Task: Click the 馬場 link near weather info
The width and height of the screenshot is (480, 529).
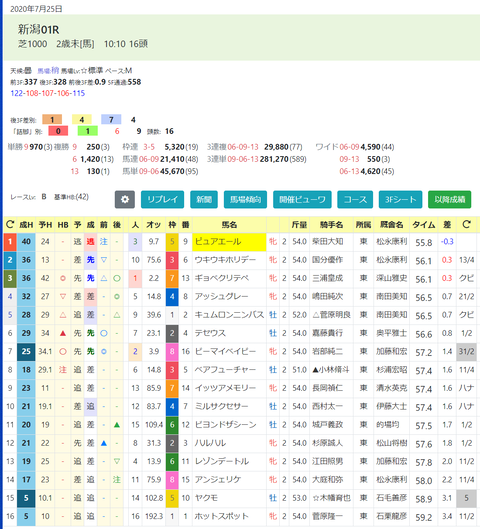Action: pyautogui.click(x=48, y=71)
